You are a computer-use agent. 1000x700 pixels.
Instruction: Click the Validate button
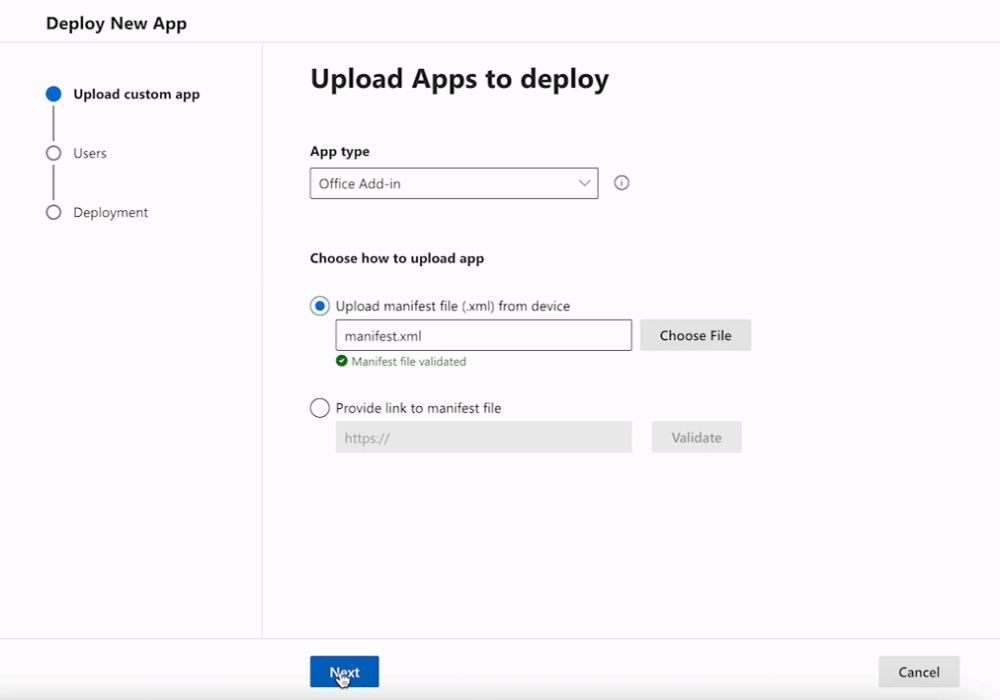696,437
